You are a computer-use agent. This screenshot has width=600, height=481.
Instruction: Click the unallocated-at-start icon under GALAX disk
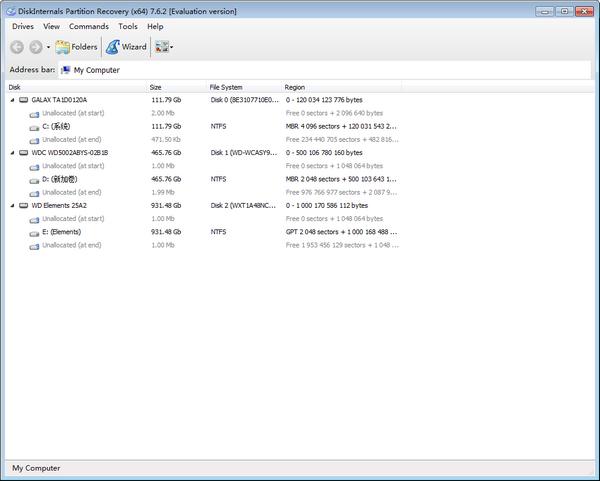[x=34, y=114]
